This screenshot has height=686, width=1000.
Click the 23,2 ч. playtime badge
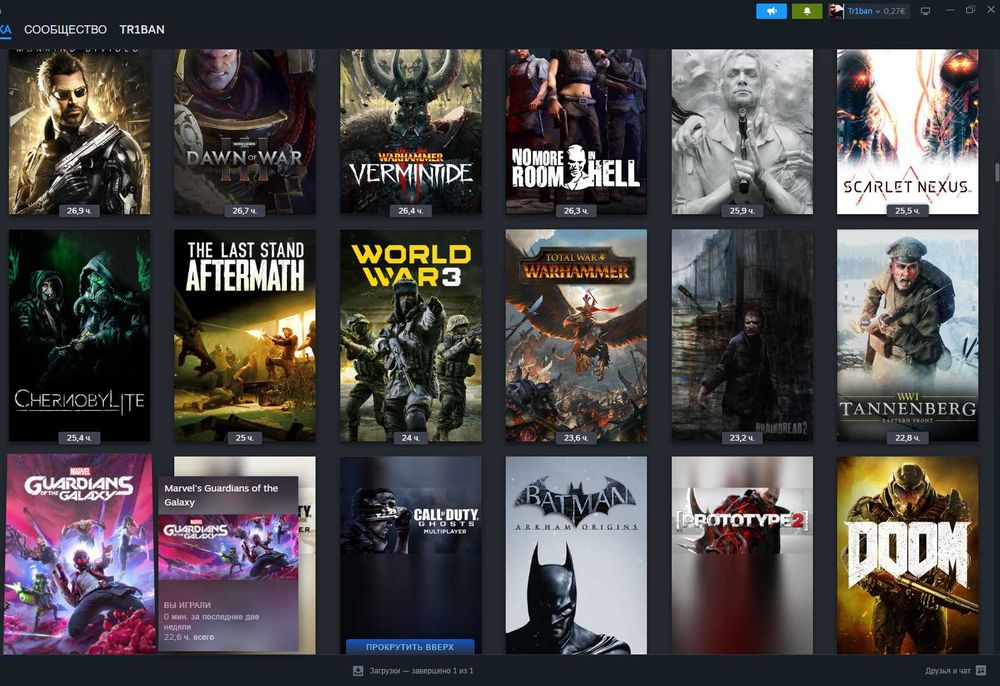[742, 438]
